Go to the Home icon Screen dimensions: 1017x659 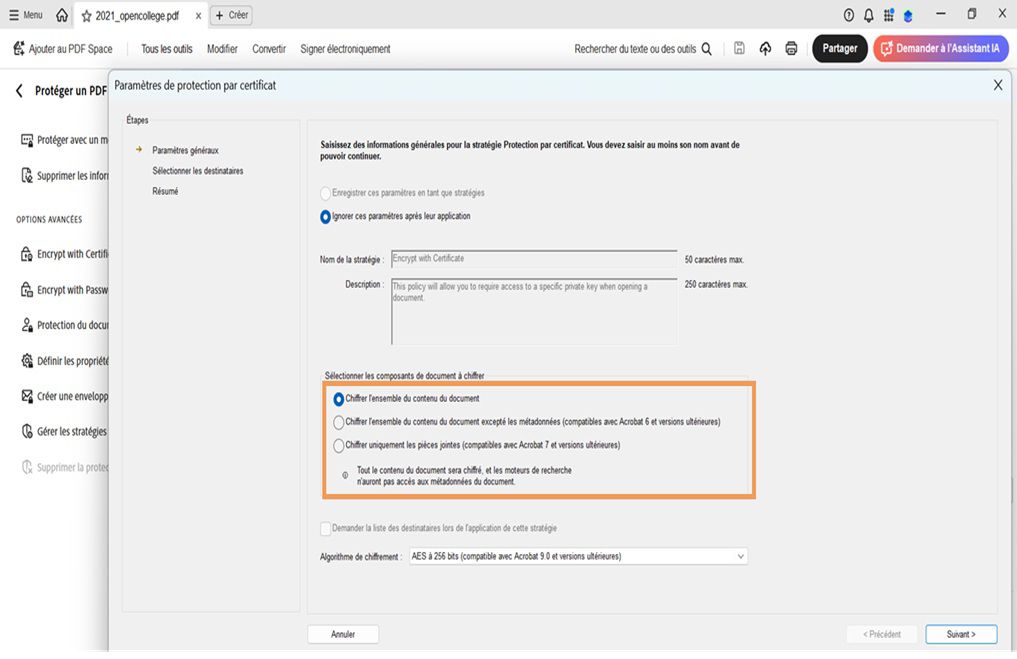(62, 15)
